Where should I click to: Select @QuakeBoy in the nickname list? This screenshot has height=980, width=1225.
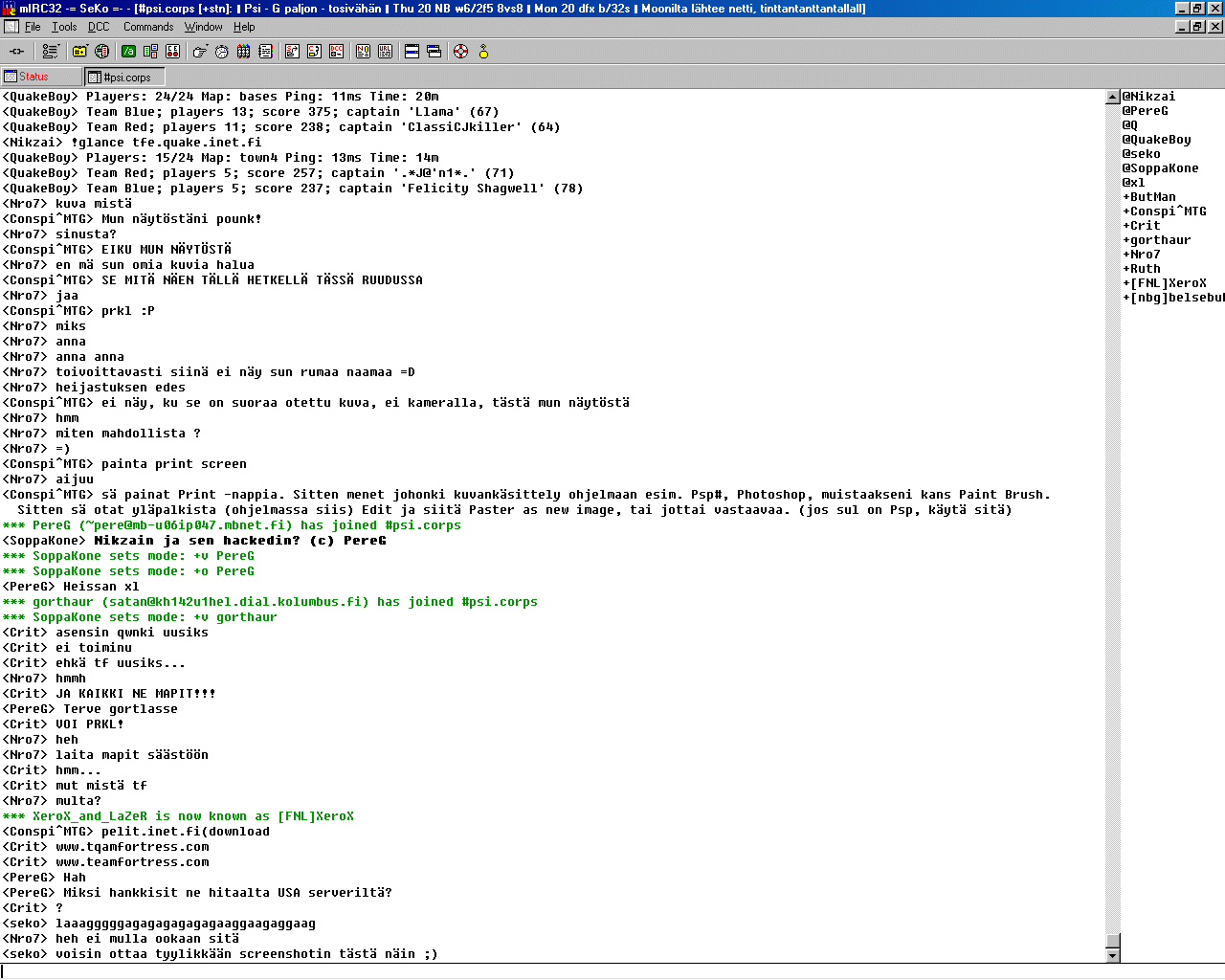tap(1157, 140)
